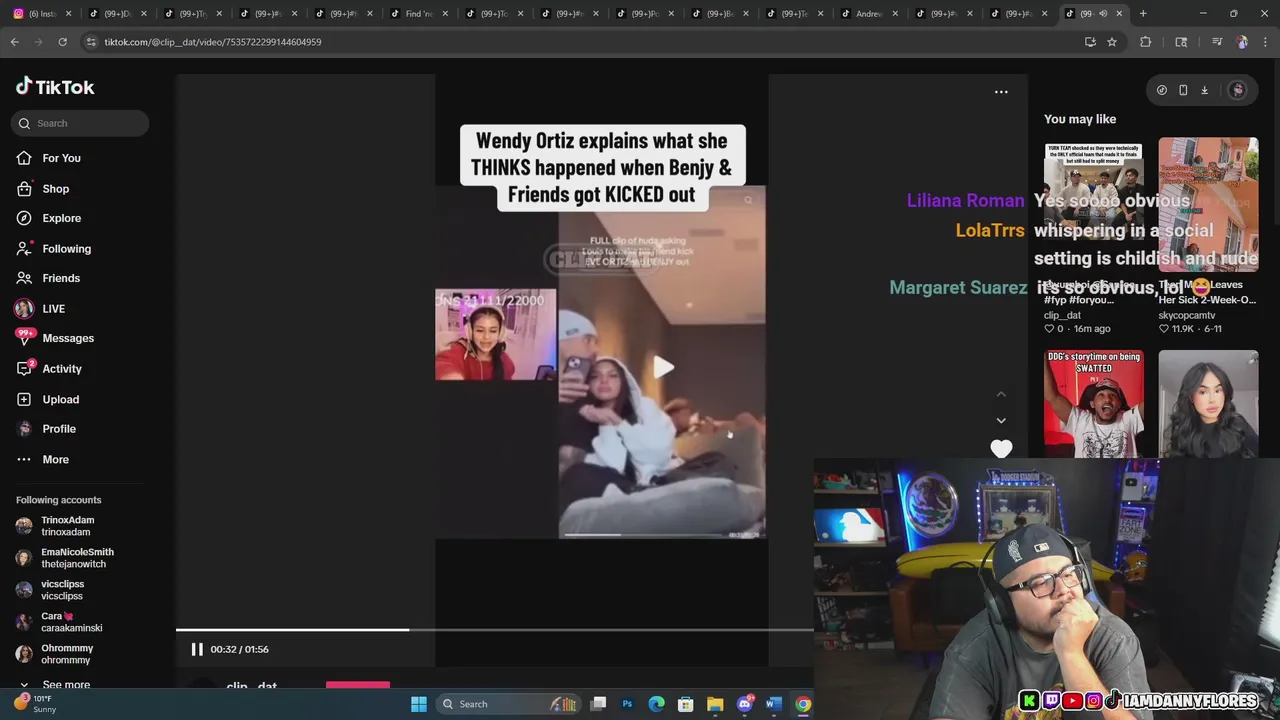
Task: Open the profile avatar menu top right
Action: (1237, 90)
